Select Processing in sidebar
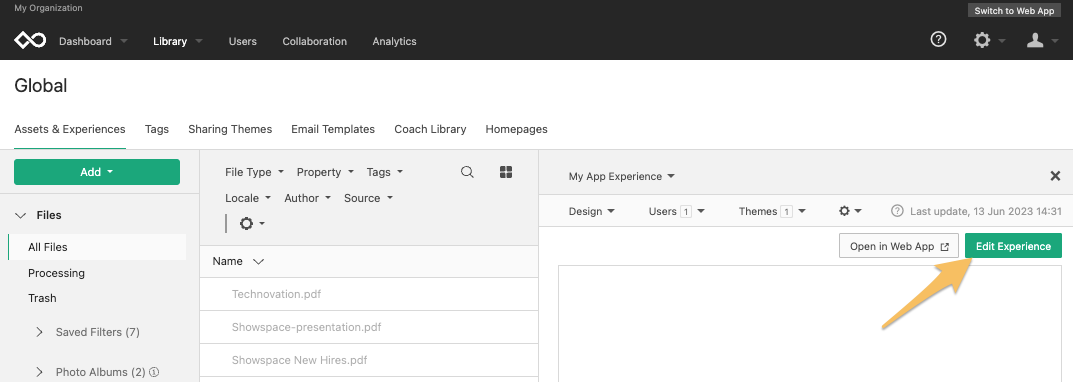The width and height of the screenshot is (1073, 382). pyautogui.click(x=56, y=272)
